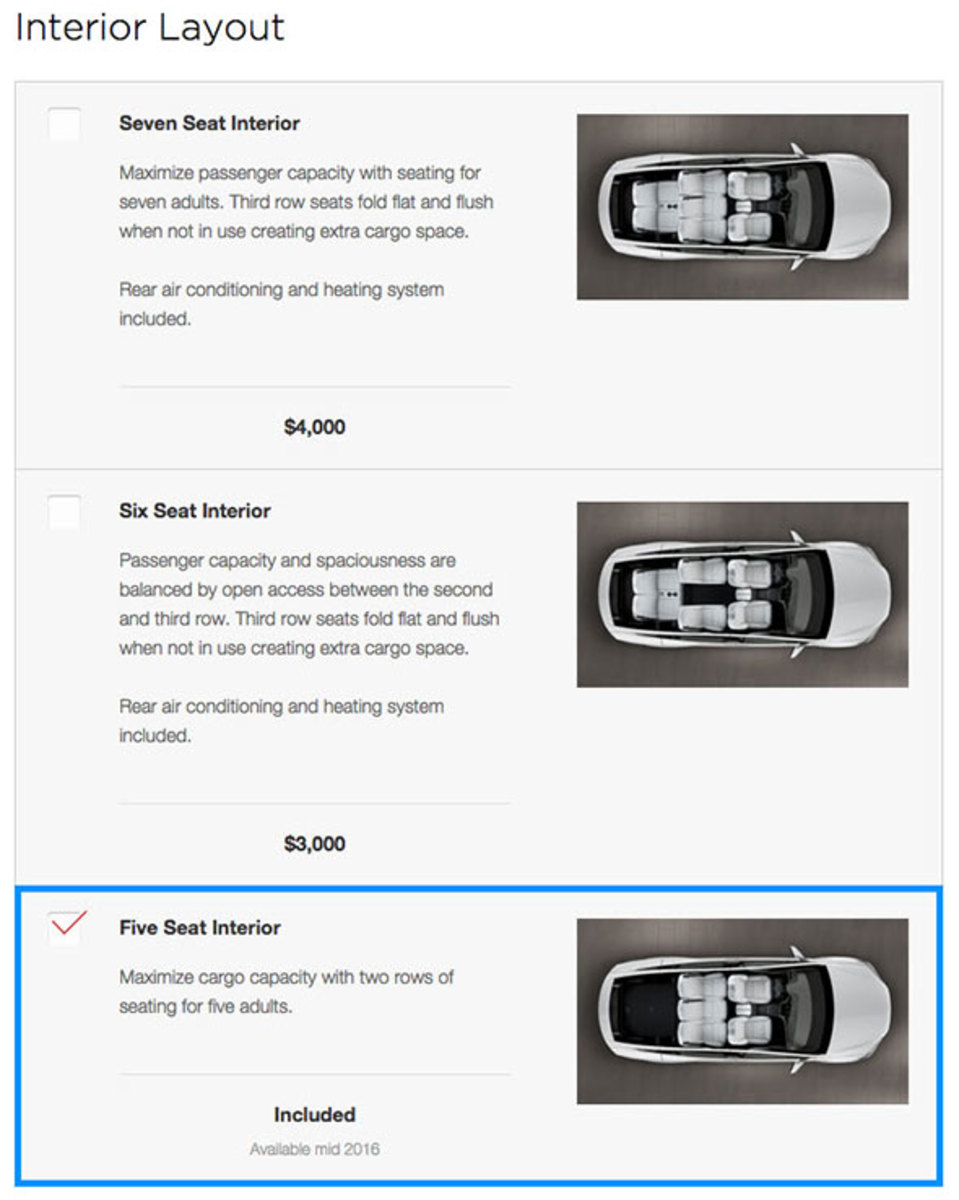Click the Interior Layout heading
Viewport: 959px width, 1200px height.
(150, 28)
